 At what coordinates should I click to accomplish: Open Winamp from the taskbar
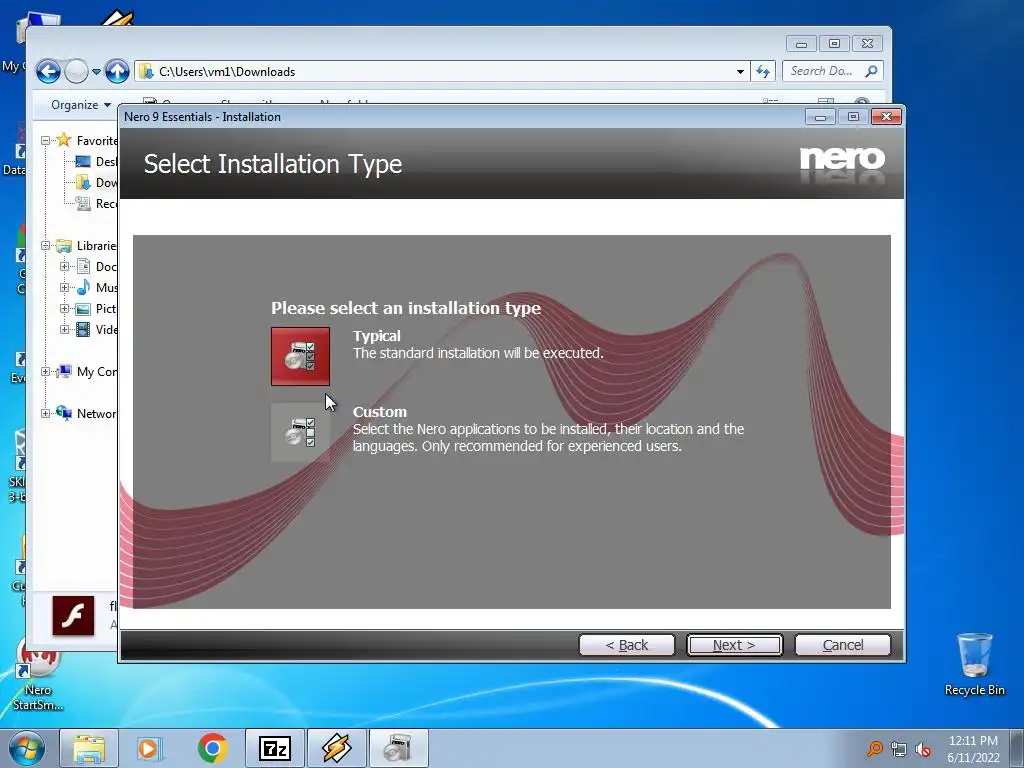click(x=336, y=748)
